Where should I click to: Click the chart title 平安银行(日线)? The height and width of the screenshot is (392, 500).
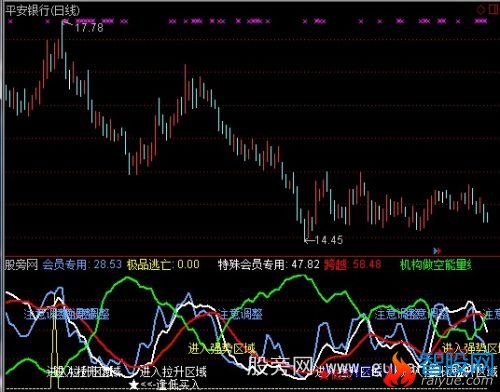point(43,11)
